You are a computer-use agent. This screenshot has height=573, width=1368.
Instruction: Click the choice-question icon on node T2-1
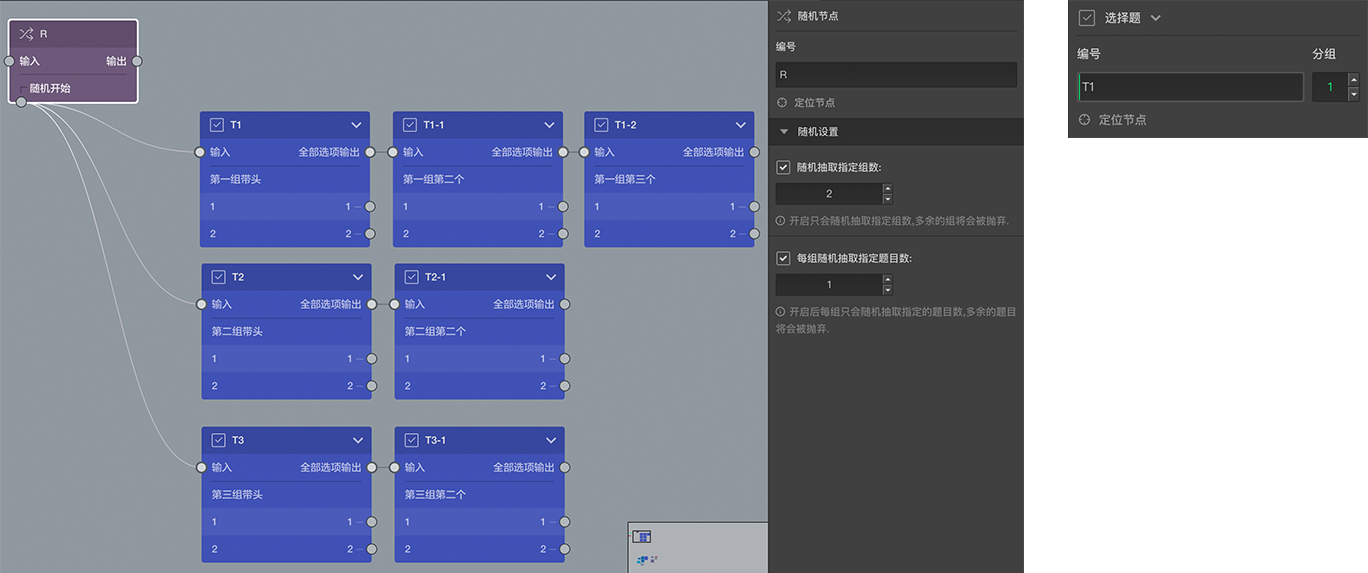(411, 277)
